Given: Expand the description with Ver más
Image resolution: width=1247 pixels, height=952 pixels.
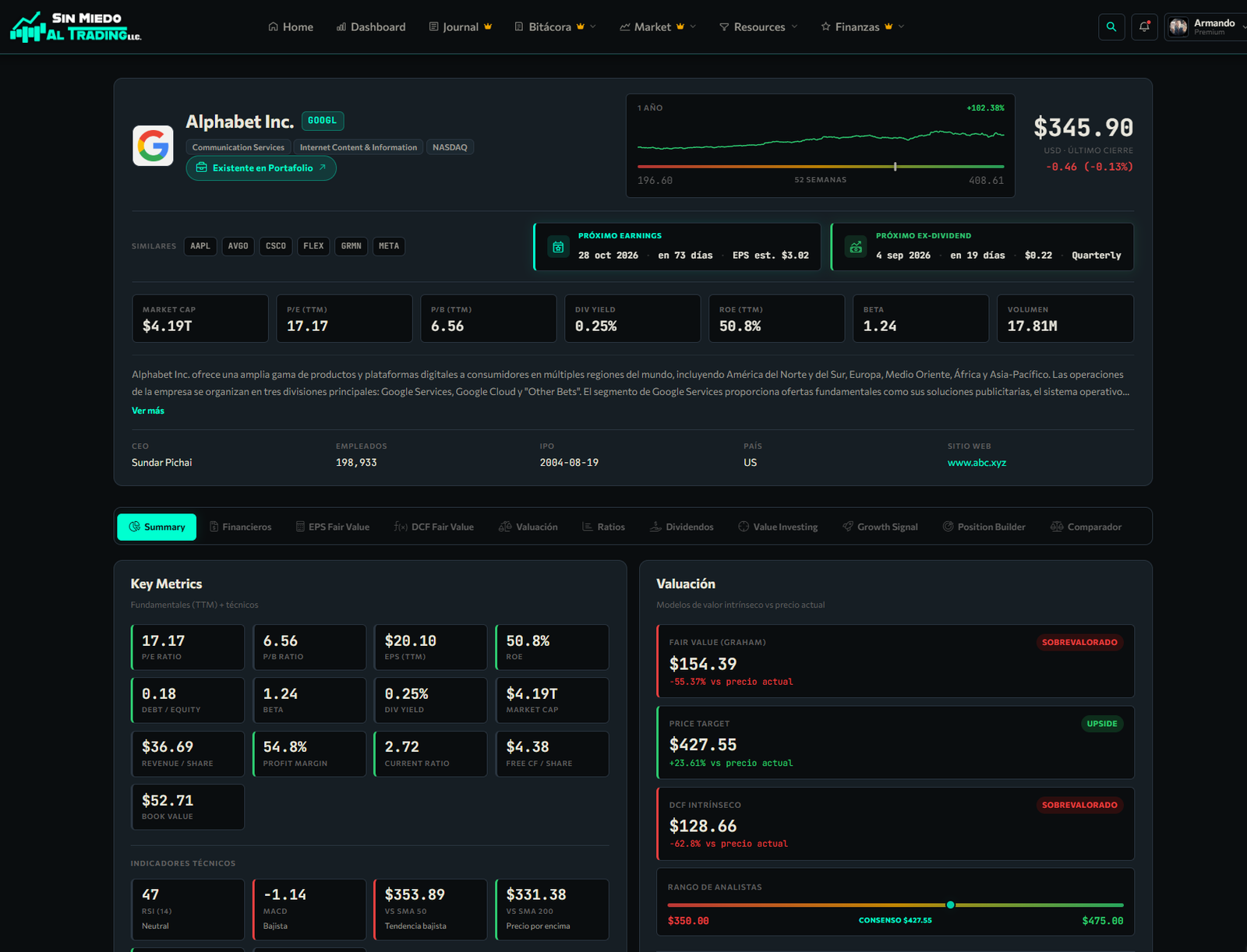Looking at the screenshot, I should pyautogui.click(x=148, y=411).
